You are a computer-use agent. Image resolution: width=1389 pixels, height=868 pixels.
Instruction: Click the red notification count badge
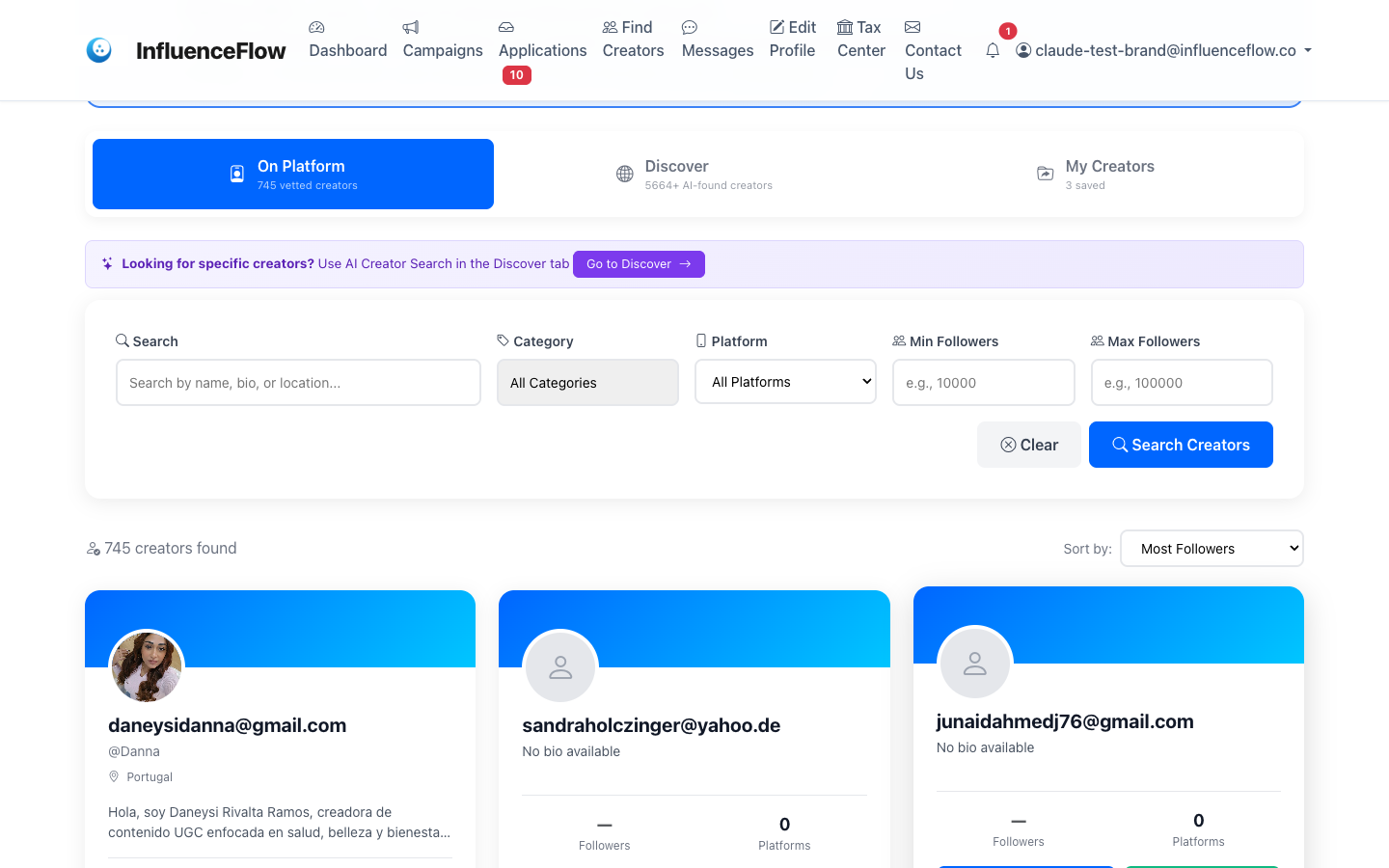point(1008,31)
